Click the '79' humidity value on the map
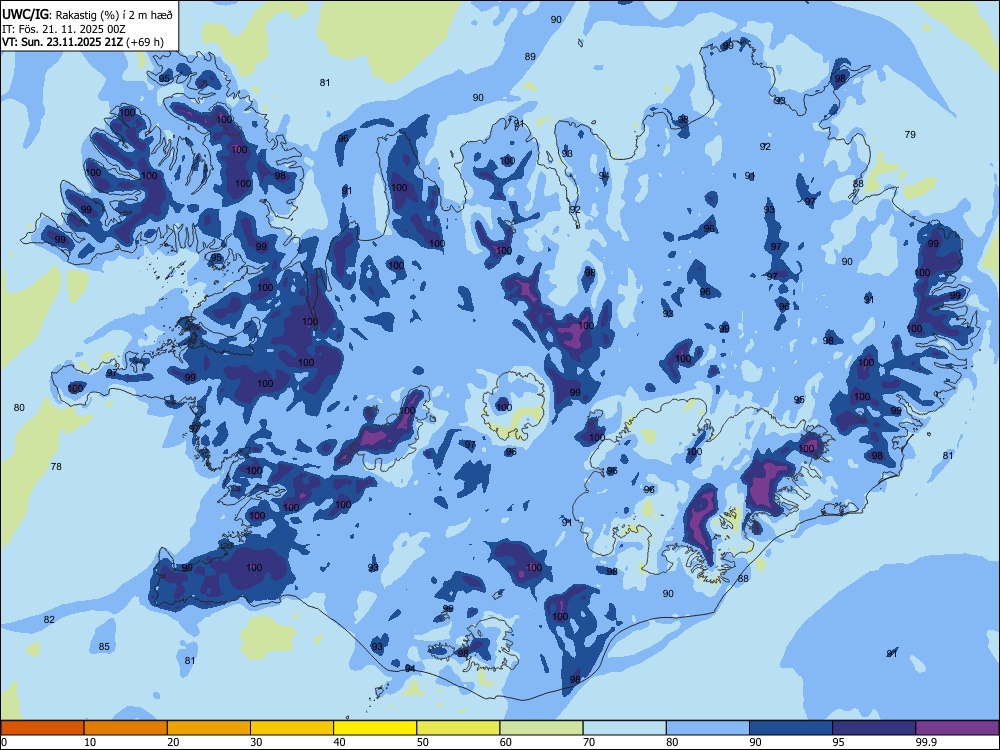Screen dimensions: 1000x750 910,135
